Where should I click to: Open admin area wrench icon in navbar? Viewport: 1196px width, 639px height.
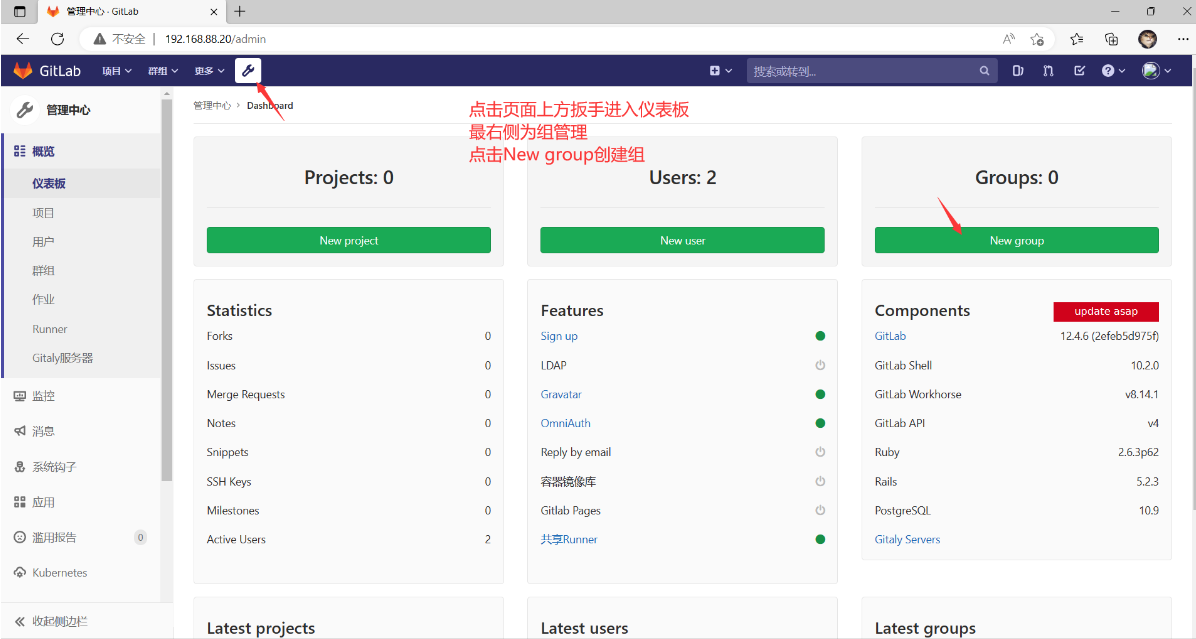[x=248, y=71]
